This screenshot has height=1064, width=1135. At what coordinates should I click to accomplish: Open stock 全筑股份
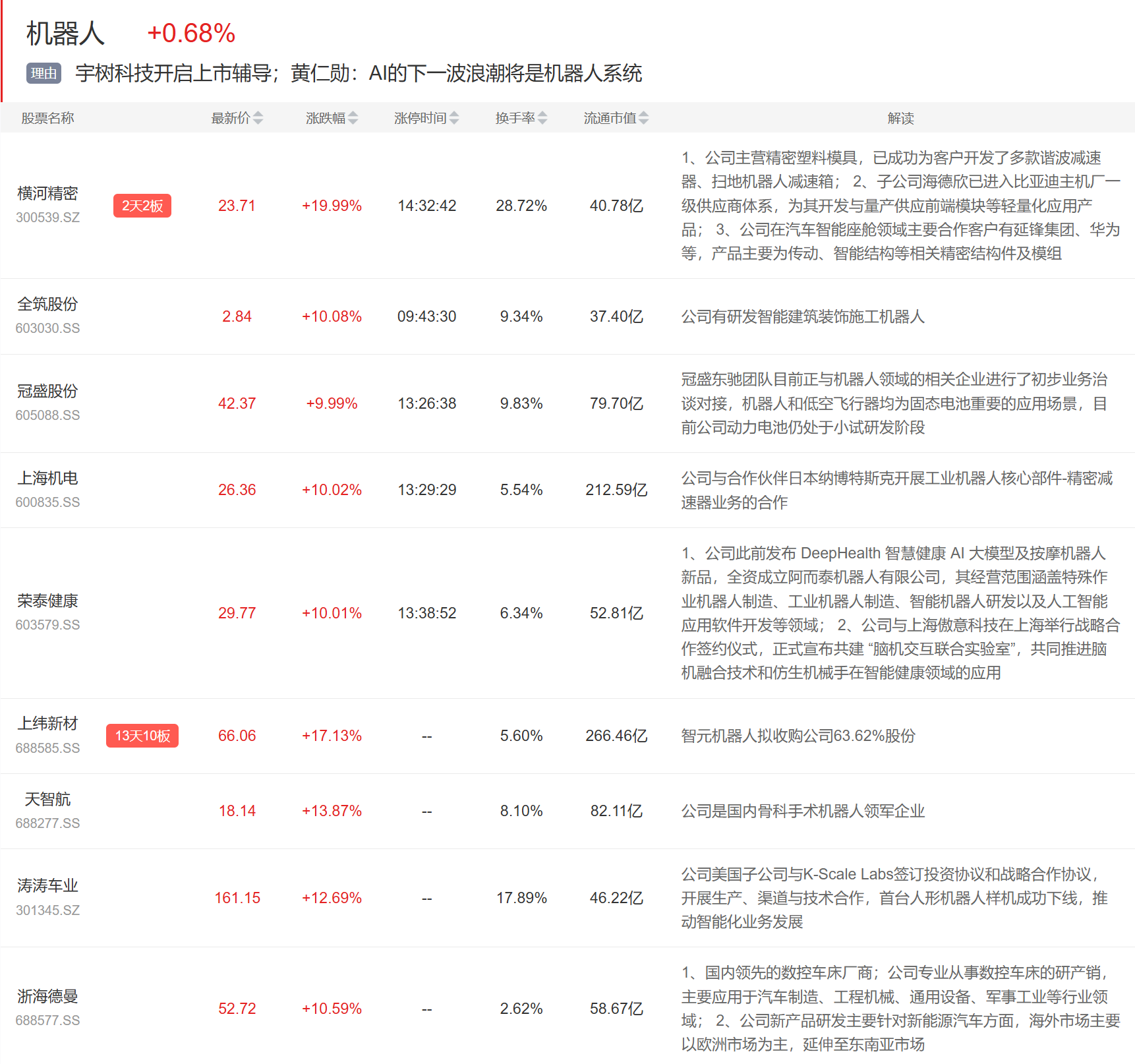tap(47, 304)
